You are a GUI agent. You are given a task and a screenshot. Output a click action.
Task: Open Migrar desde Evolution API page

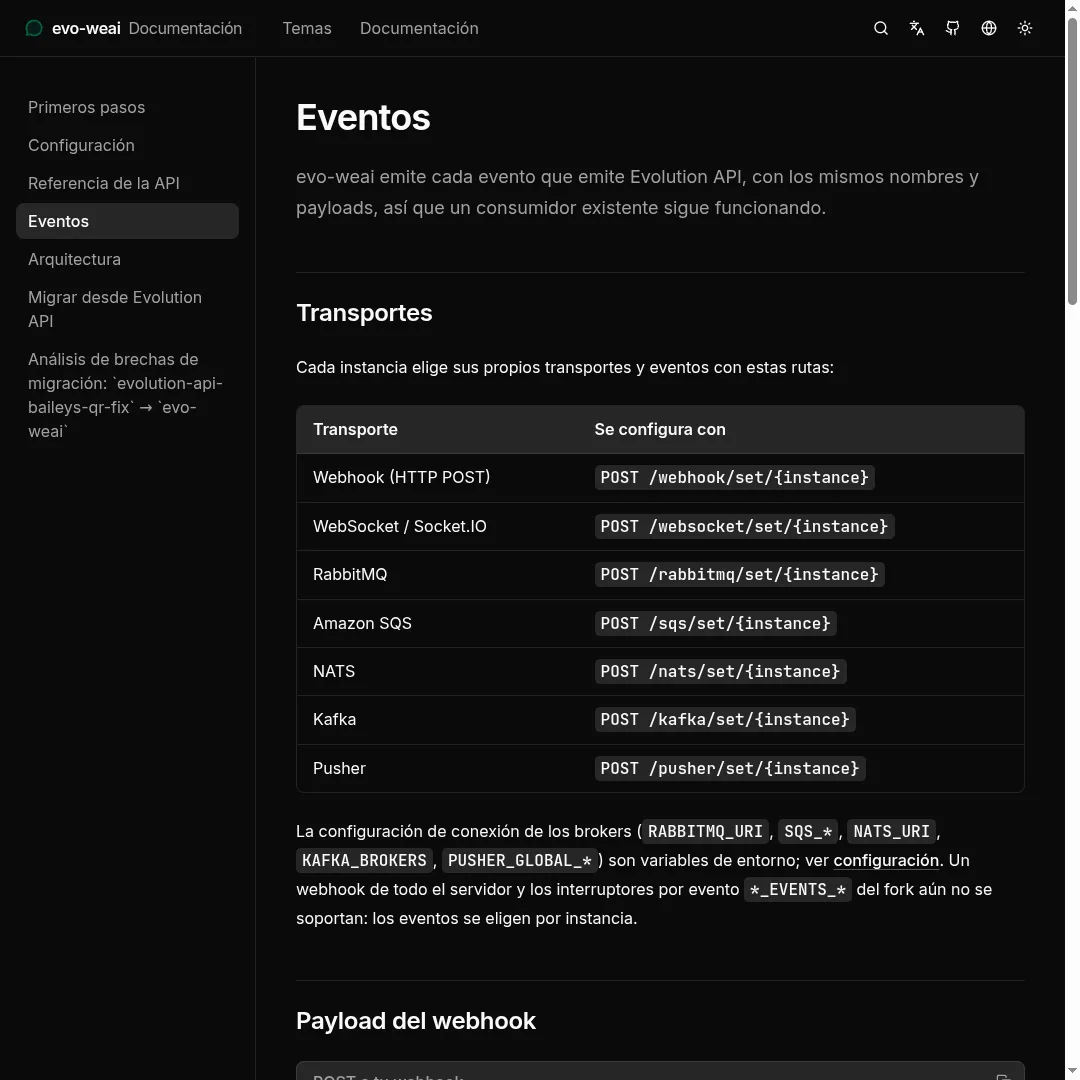(x=127, y=309)
